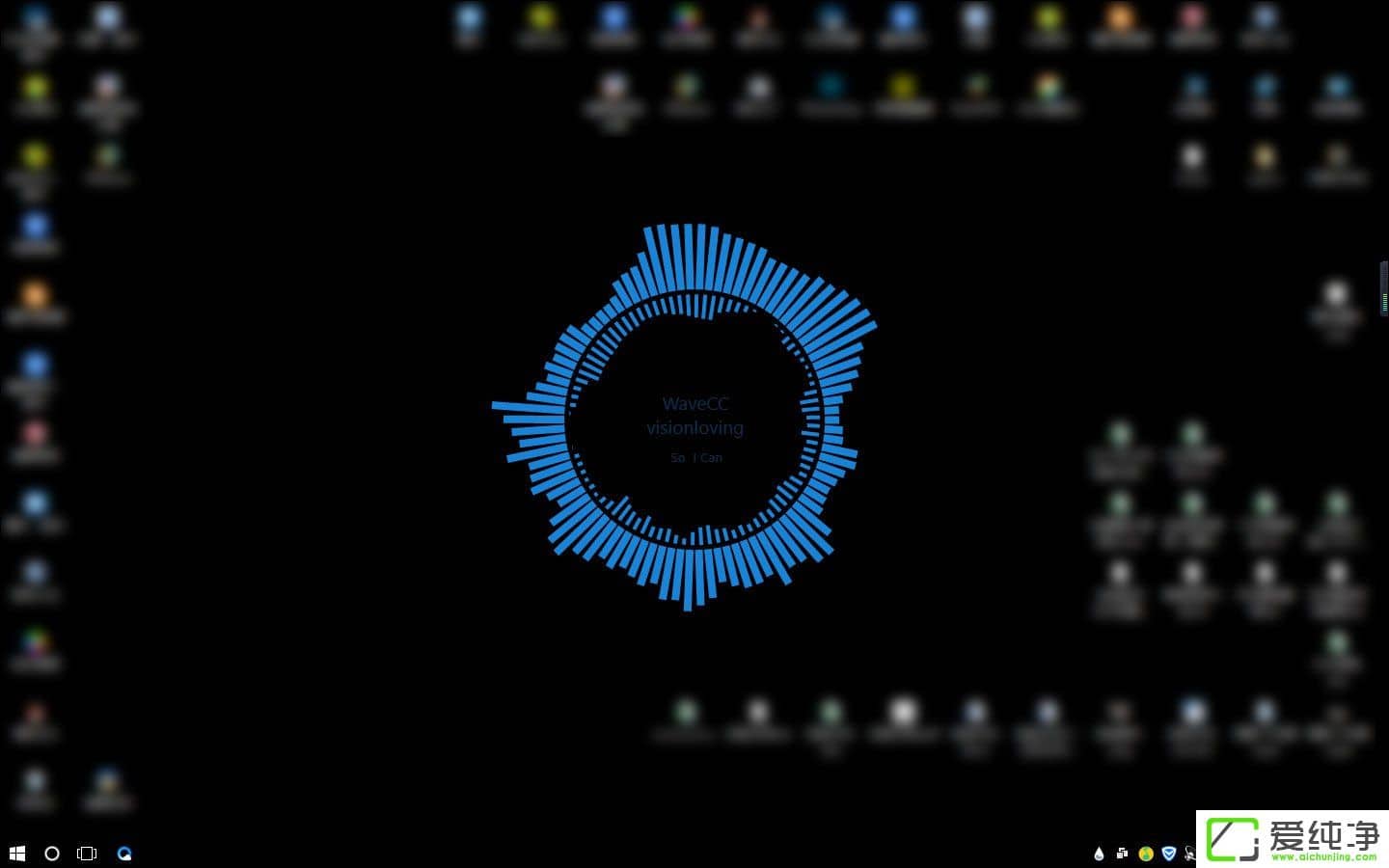Open the blue shield security tray icon
1389x868 pixels.
click(1168, 854)
